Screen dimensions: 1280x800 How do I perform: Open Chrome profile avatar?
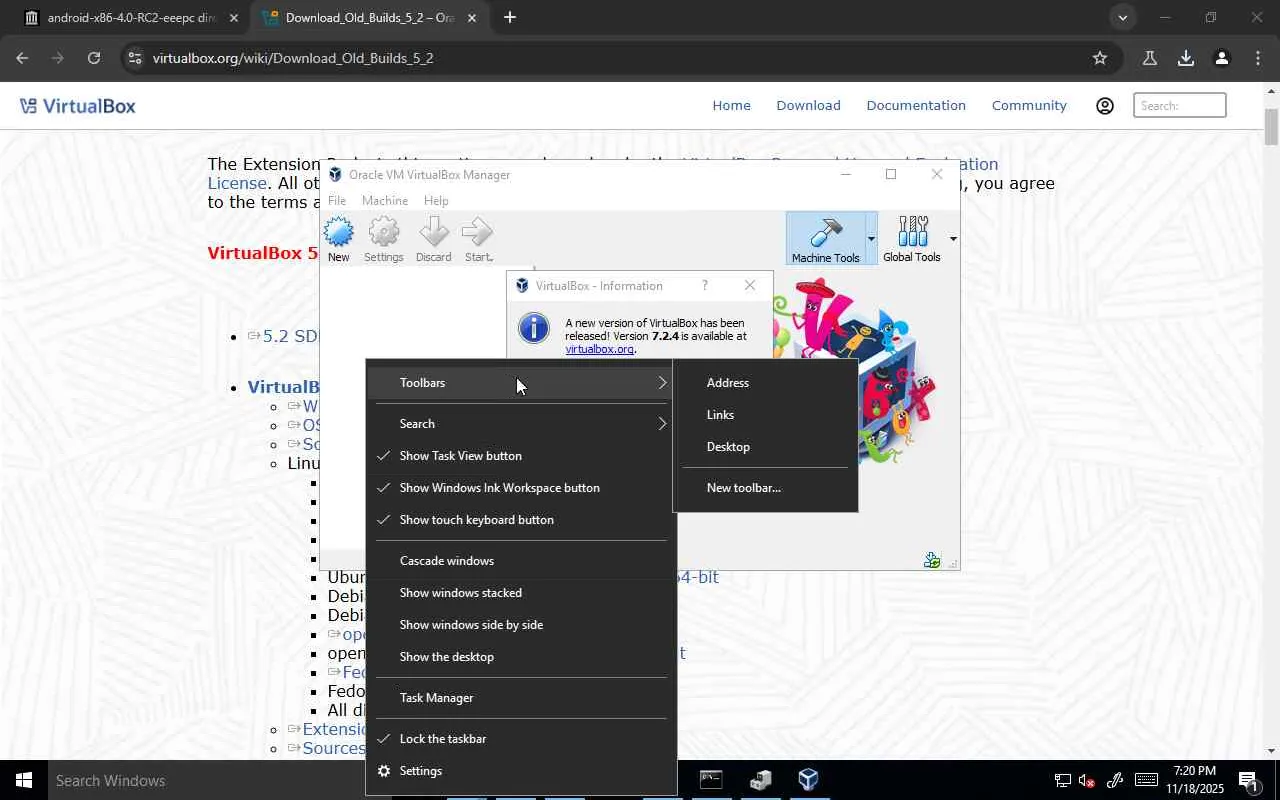click(x=1221, y=58)
